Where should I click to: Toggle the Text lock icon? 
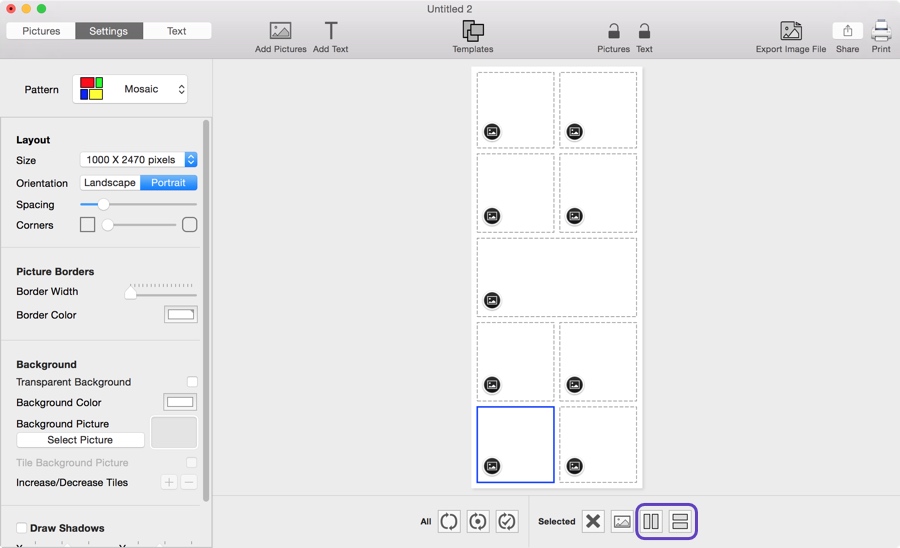point(644,31)
